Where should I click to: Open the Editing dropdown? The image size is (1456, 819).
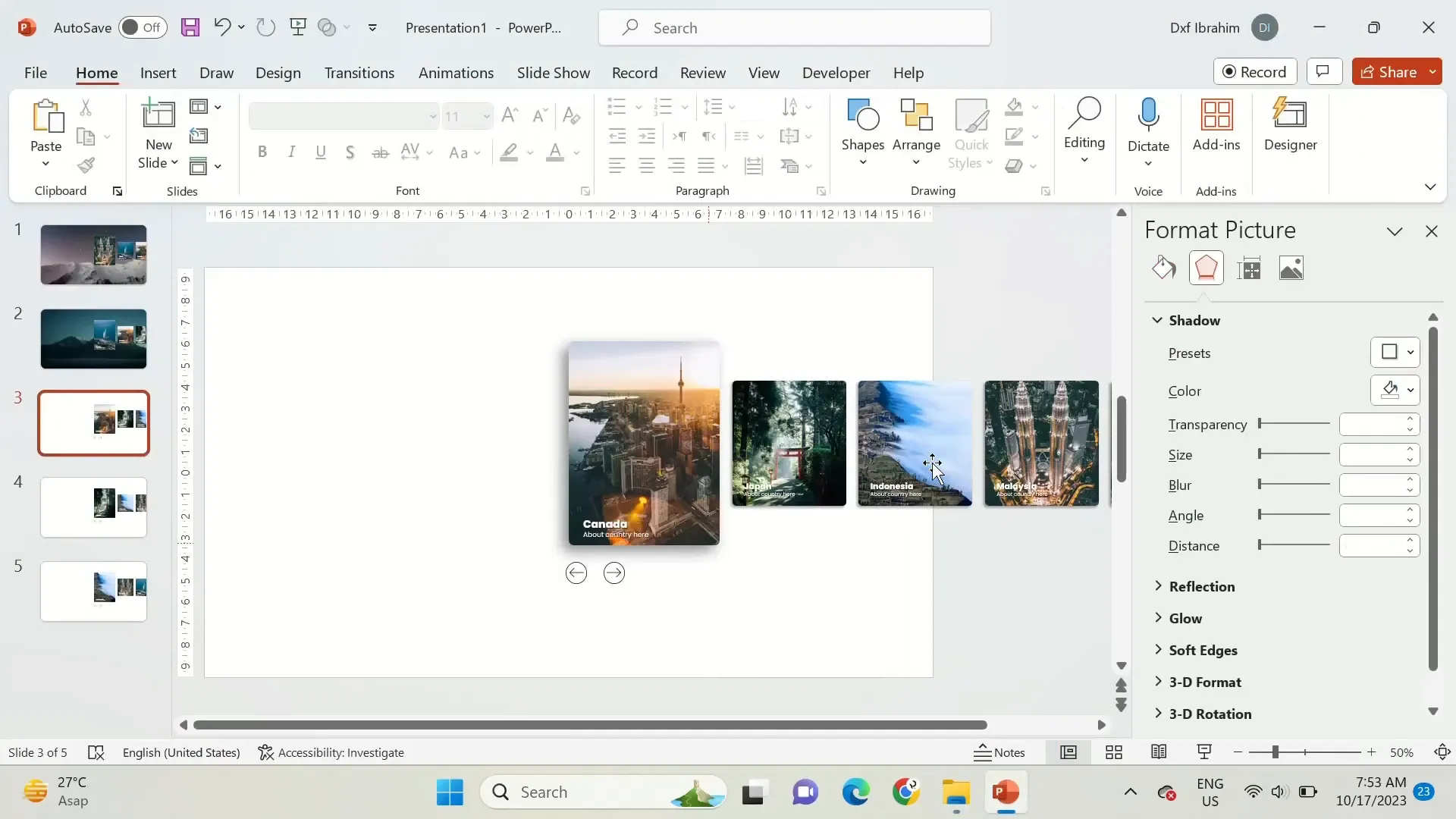tap(1084, 130)
